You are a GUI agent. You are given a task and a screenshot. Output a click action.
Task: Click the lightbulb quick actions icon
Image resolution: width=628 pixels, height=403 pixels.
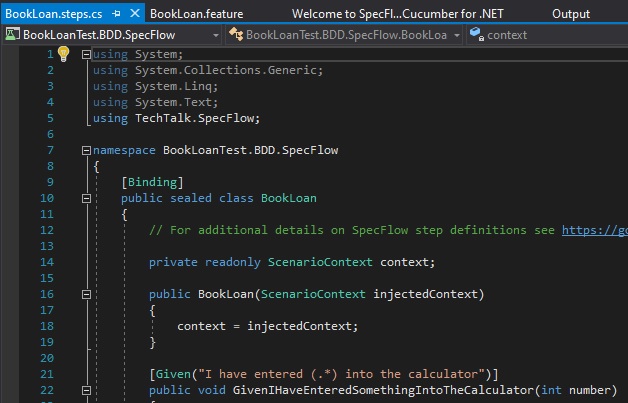click(63, 54)
